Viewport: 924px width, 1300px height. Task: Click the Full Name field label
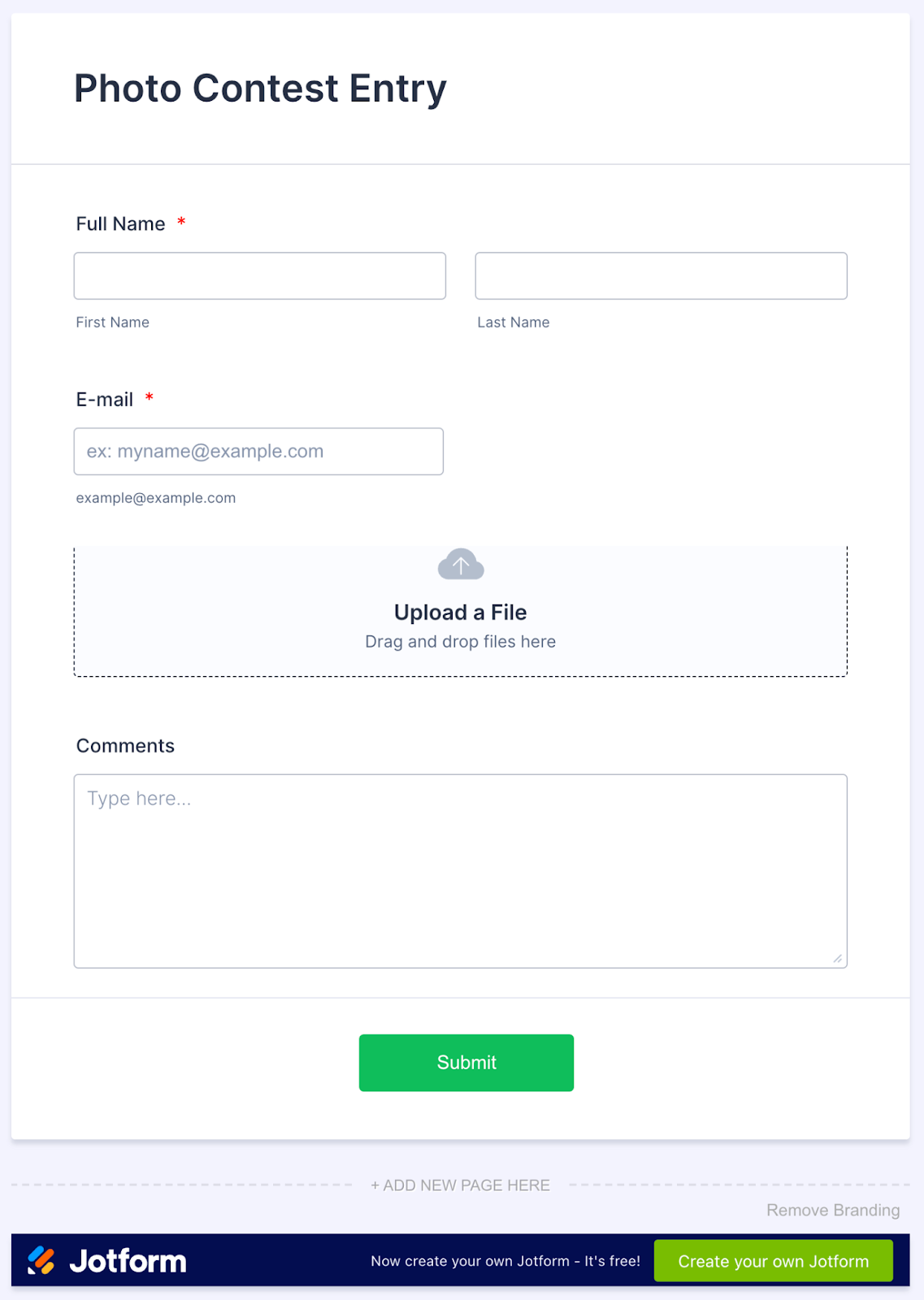click(x=120, y=224)
